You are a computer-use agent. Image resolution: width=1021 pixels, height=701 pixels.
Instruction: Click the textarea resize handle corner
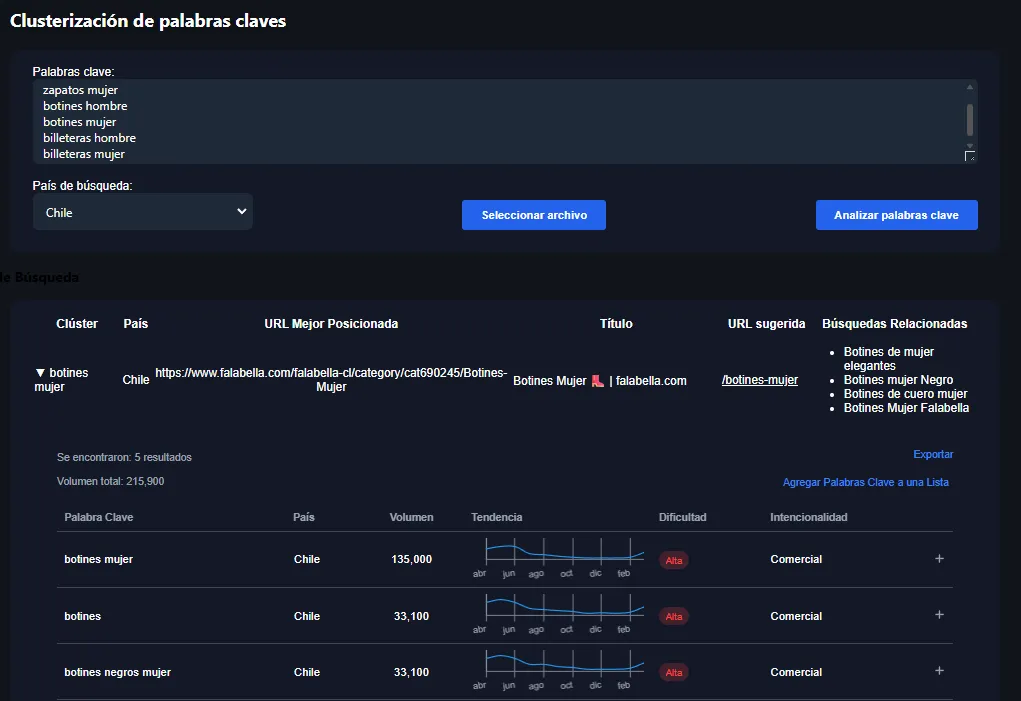click(x=969, y=156)
